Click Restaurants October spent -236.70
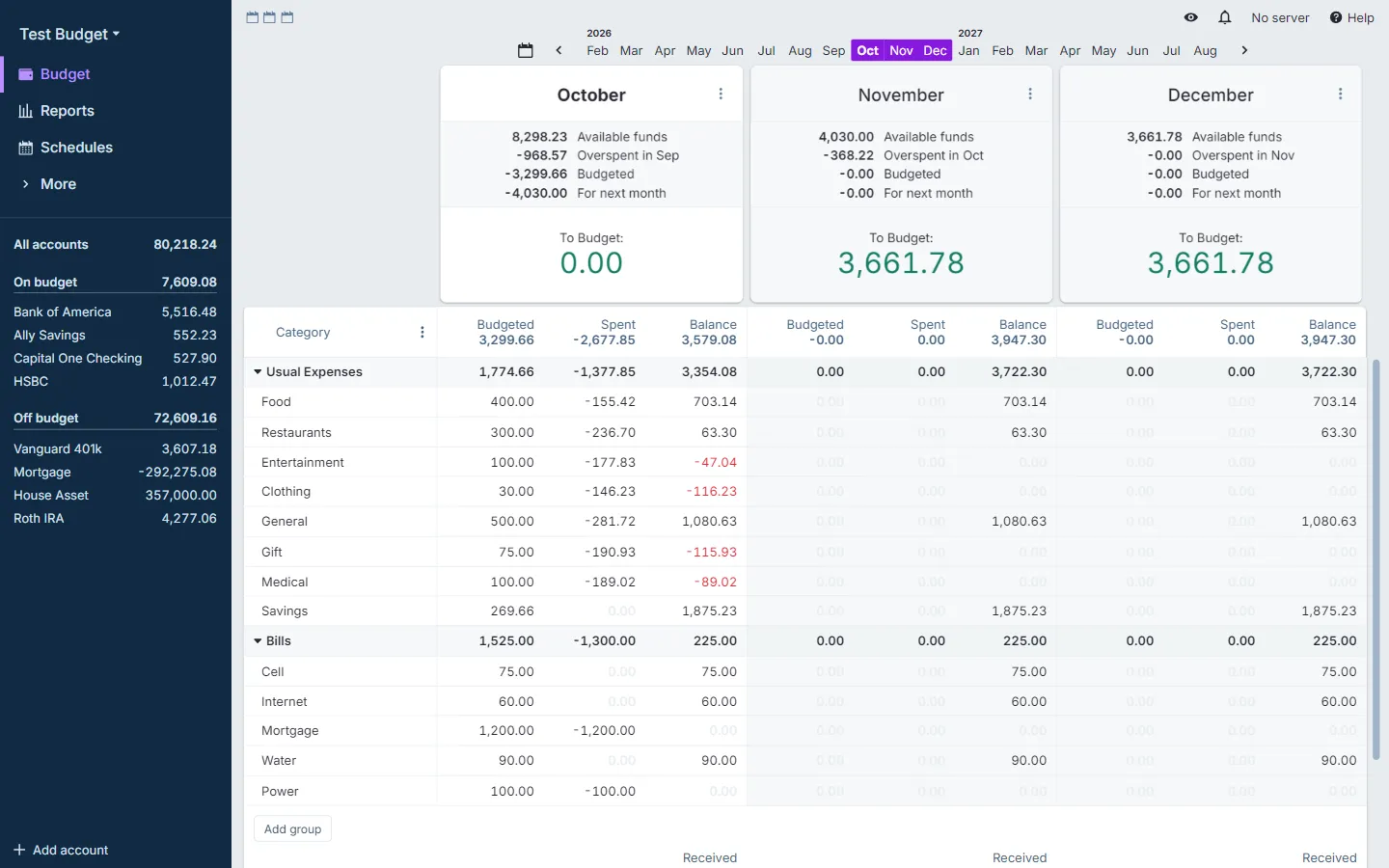This screenshot has height=868, width=1389. click(x=610, y=432)
